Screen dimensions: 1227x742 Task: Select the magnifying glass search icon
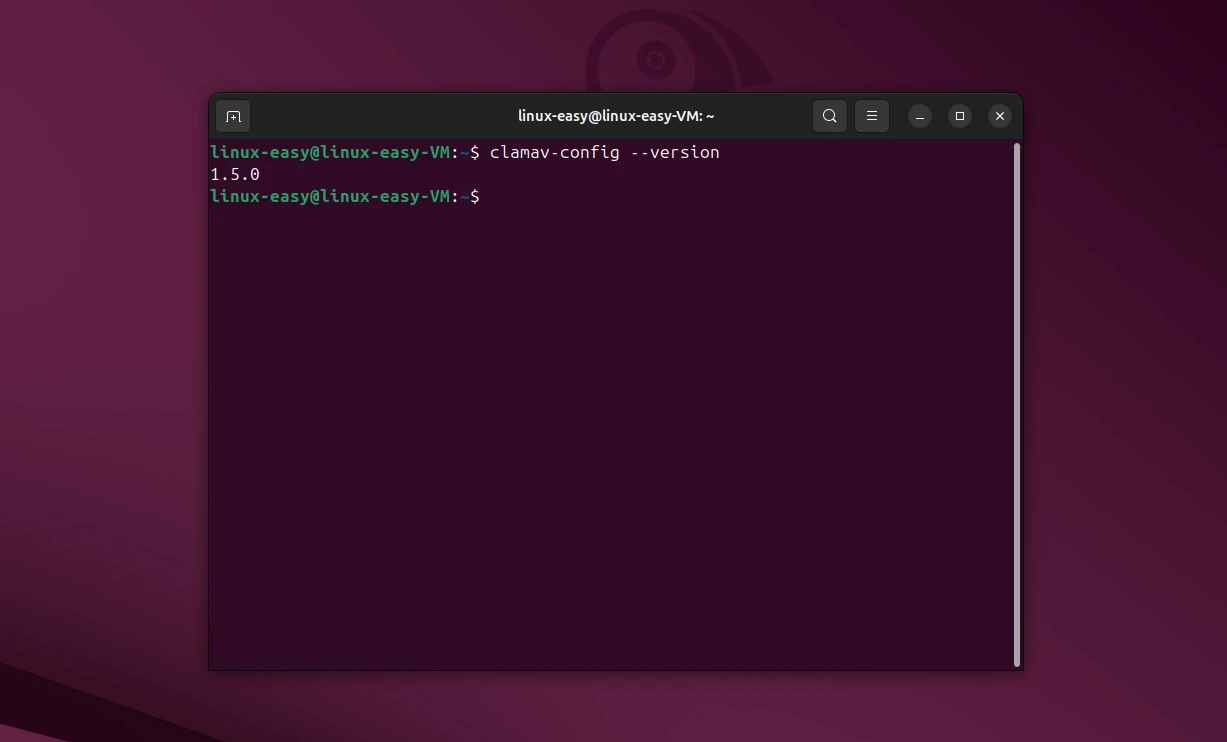click(829, 116)
